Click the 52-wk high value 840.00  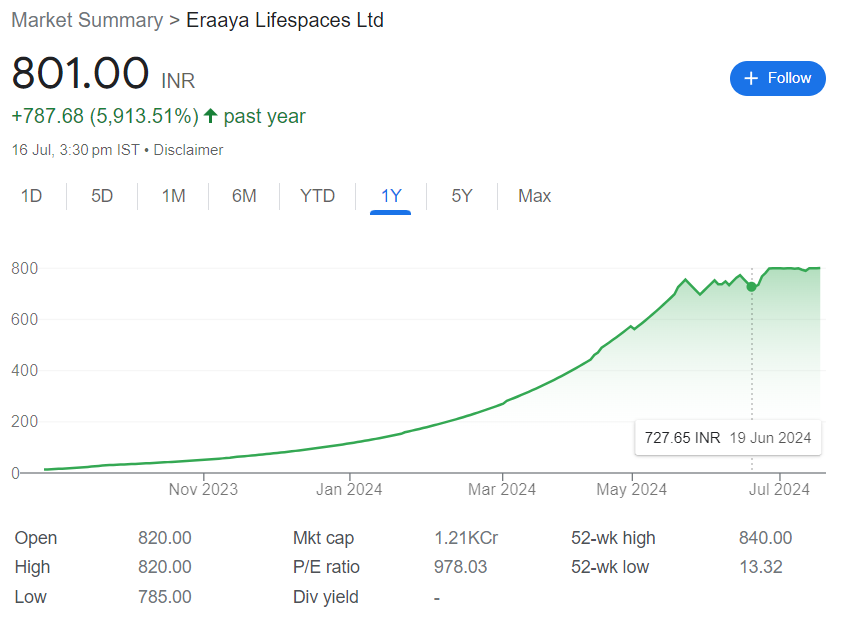[x=766, y=538]
